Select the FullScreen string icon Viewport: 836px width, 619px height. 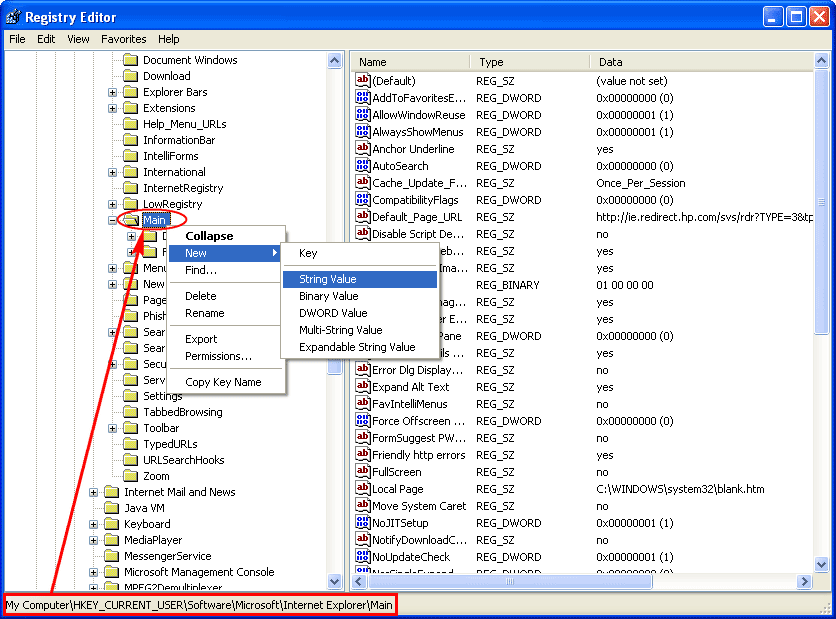coord(363,472)
